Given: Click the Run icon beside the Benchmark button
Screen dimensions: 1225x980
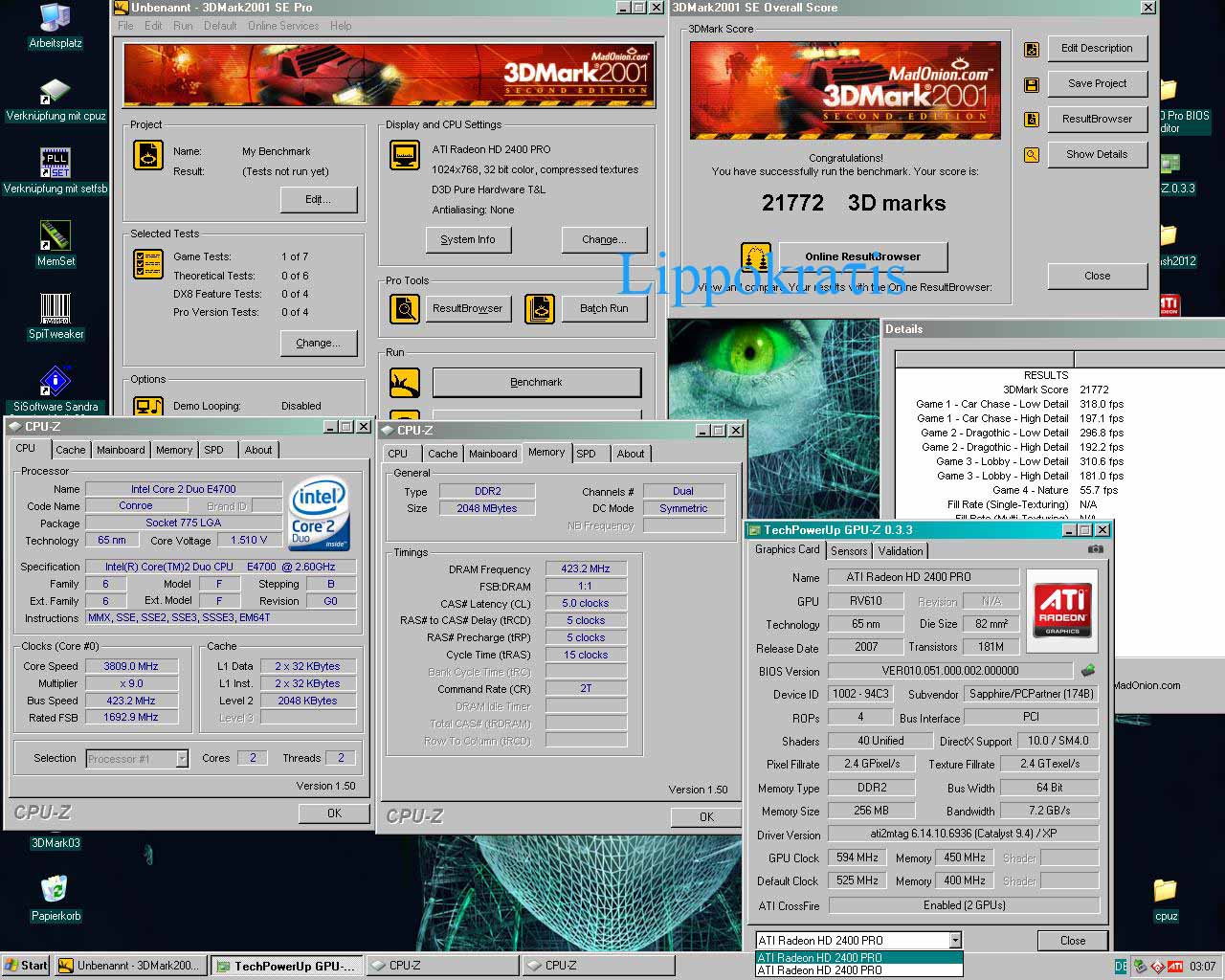Looking at the screenshot, I should tap(405, 382).
